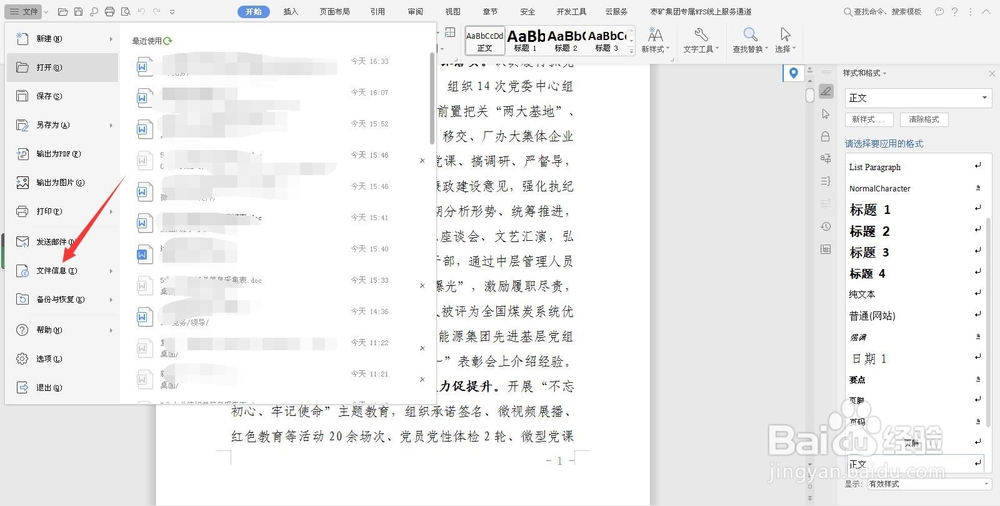
Task: Open 备份与恢复 menu entry
Action: (x=62, y=299)
